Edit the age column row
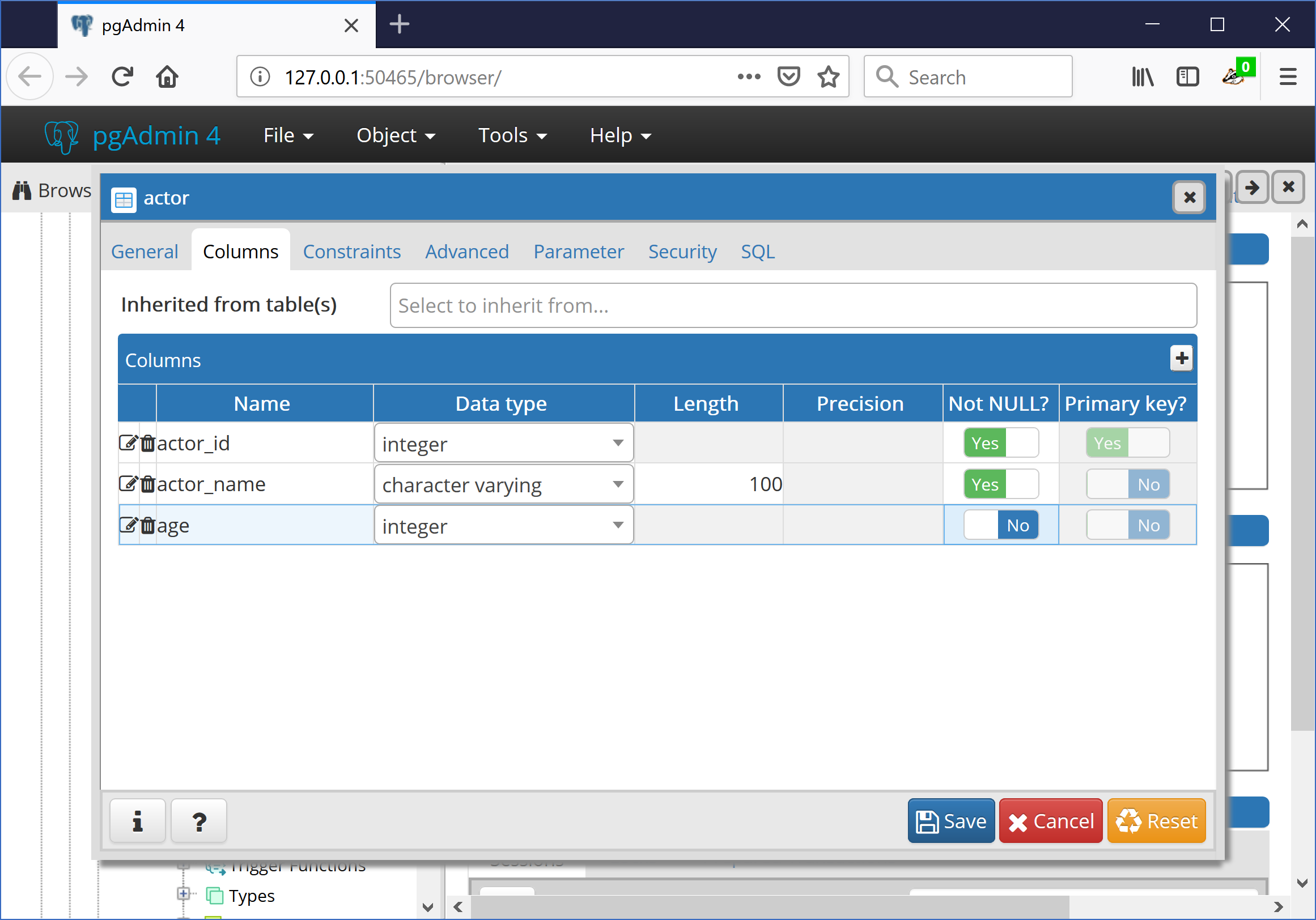Viewport: 1316px width, 920px height. 129,525
